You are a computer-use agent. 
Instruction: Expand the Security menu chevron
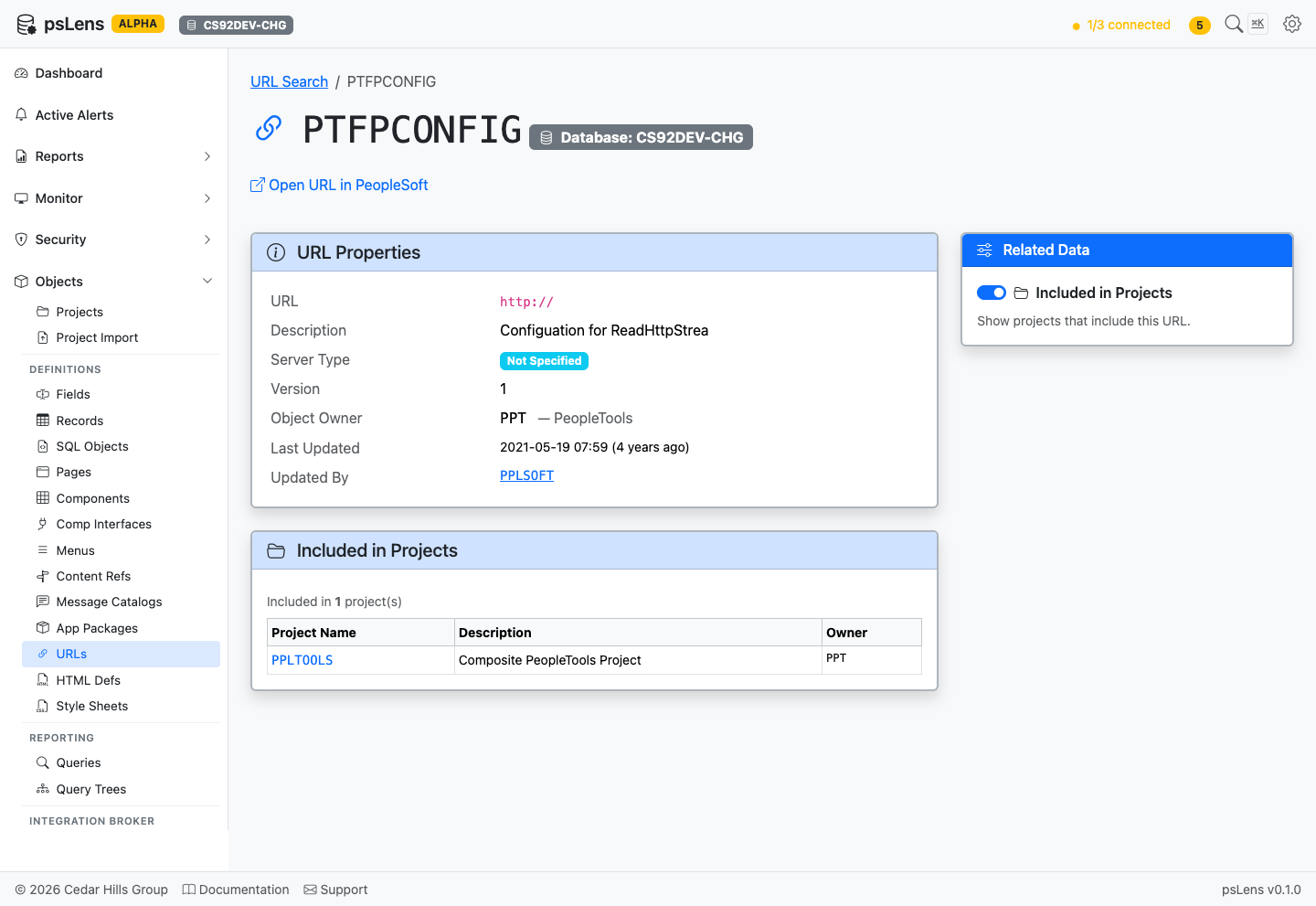(207, 240)
